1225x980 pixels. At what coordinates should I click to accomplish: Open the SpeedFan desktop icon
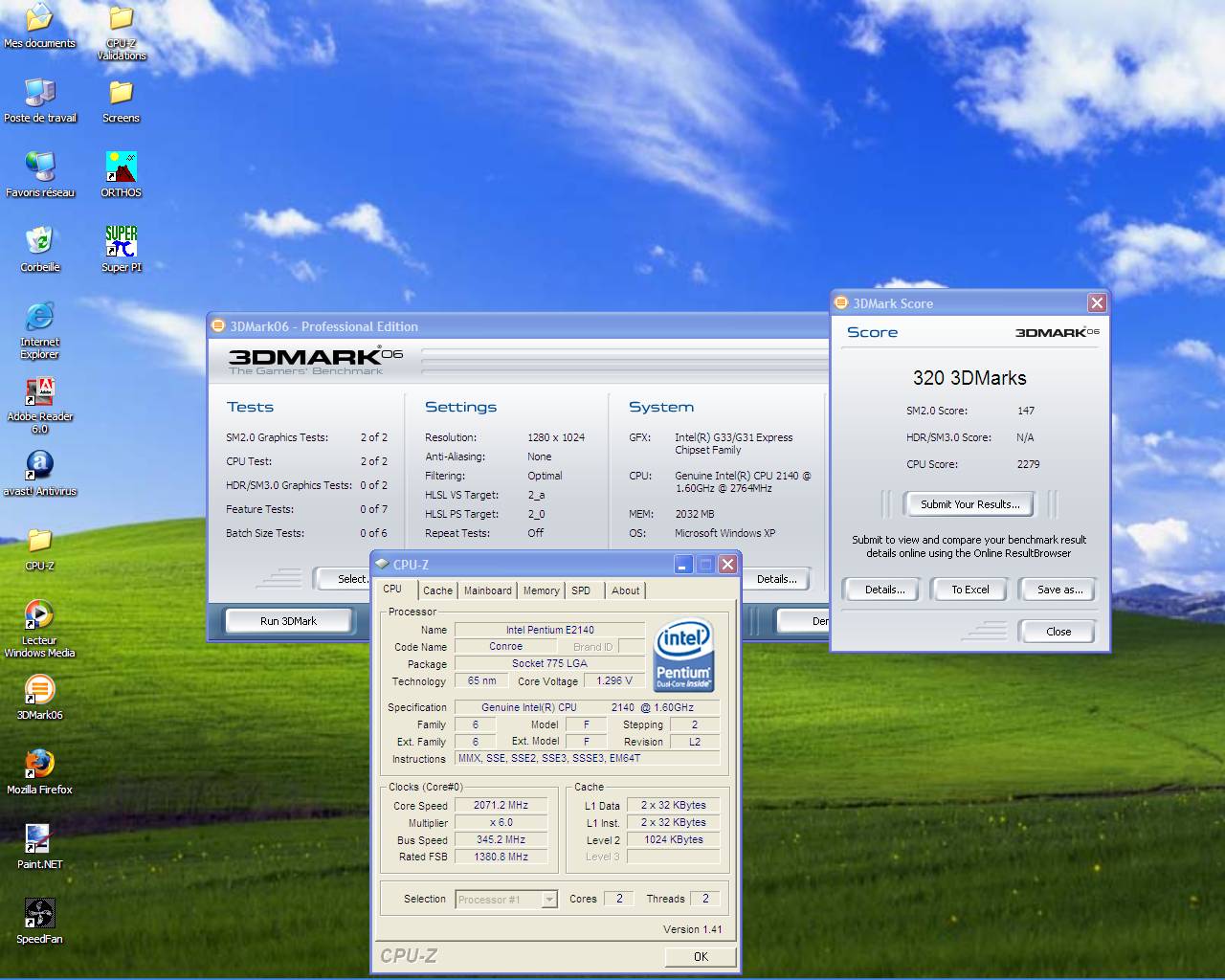point(39,914)
